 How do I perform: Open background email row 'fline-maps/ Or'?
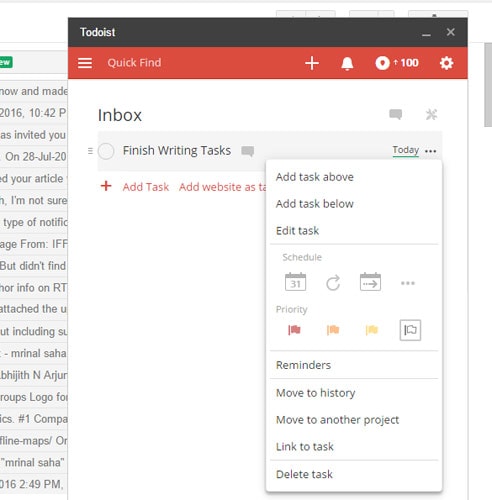[33, 441]
